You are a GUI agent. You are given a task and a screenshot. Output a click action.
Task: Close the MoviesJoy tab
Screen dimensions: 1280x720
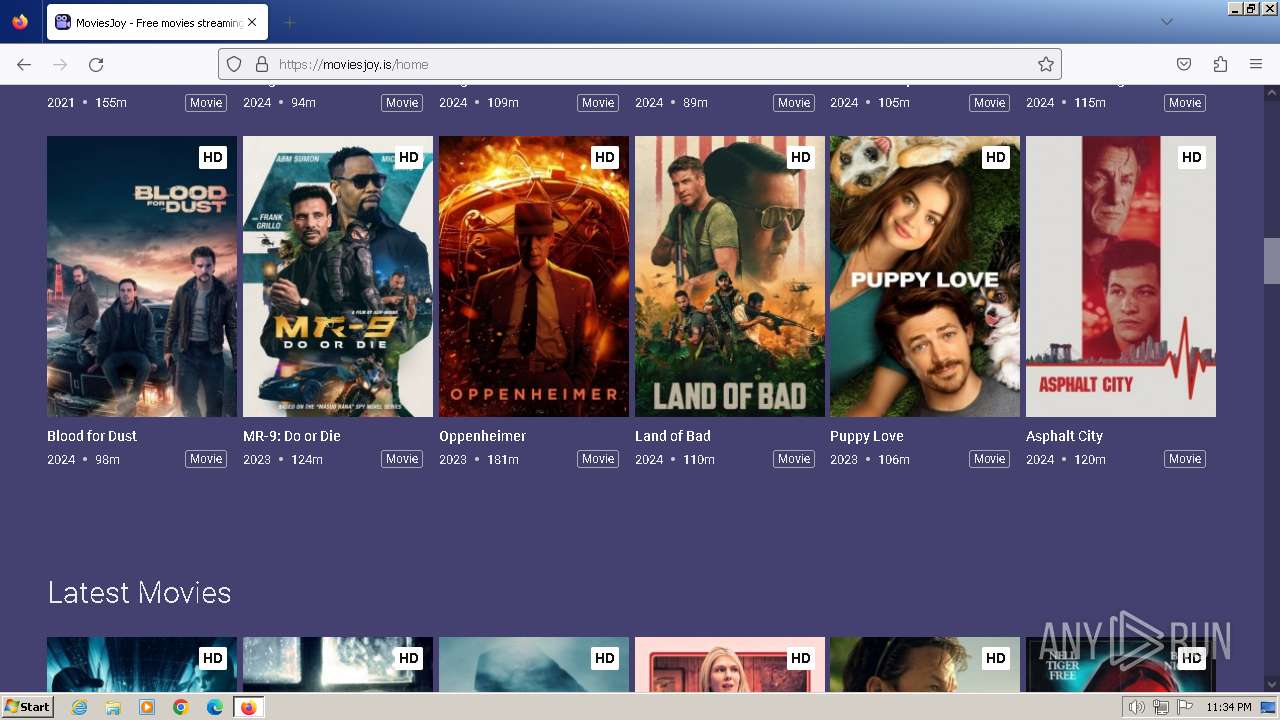coord(252,22)
